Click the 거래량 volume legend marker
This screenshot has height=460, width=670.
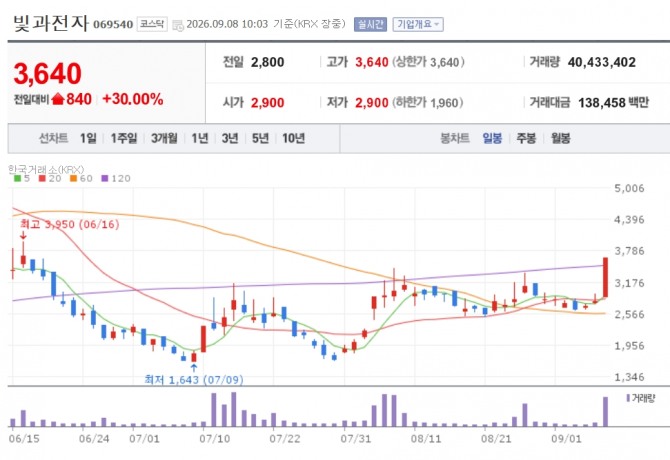click(628, 398)
